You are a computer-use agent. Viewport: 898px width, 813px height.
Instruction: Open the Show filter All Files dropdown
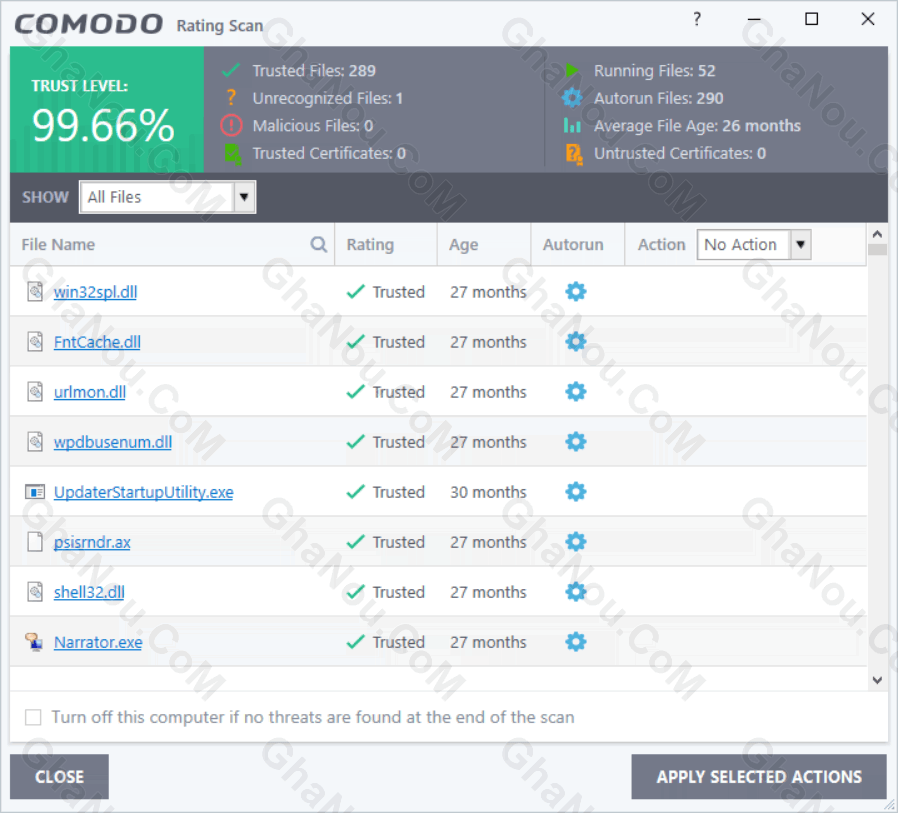click(x=167, y=197)
